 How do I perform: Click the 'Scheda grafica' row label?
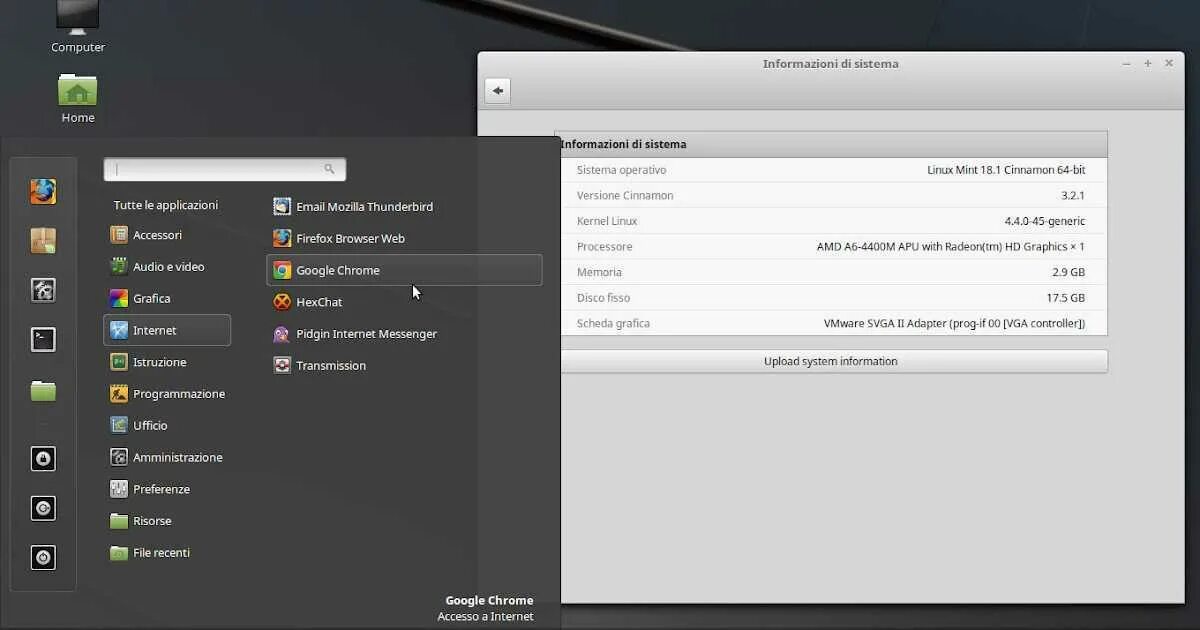coord(613,324)
